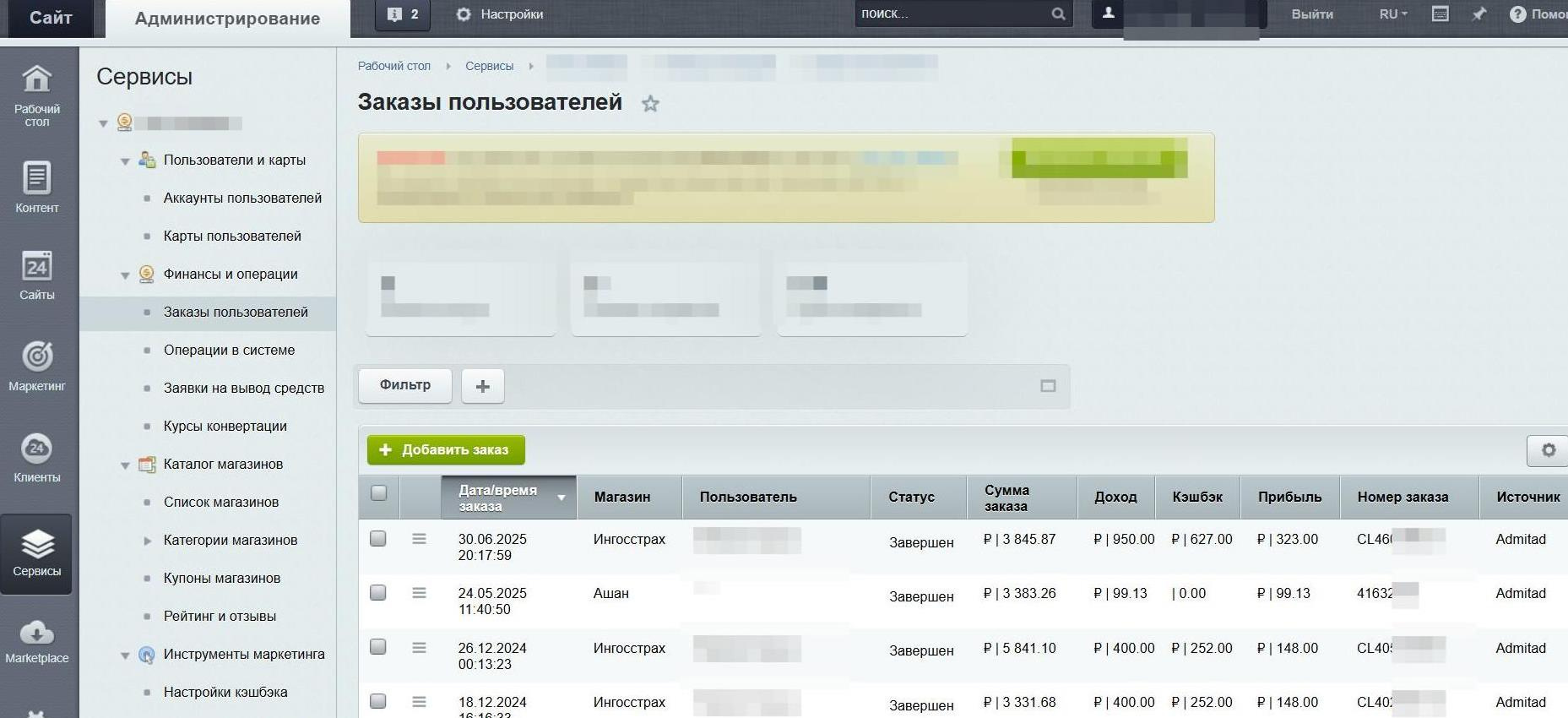This screenshot has height=718, width=1568.
Task: Select Заказы пользователей tree item
Action: 236,312
